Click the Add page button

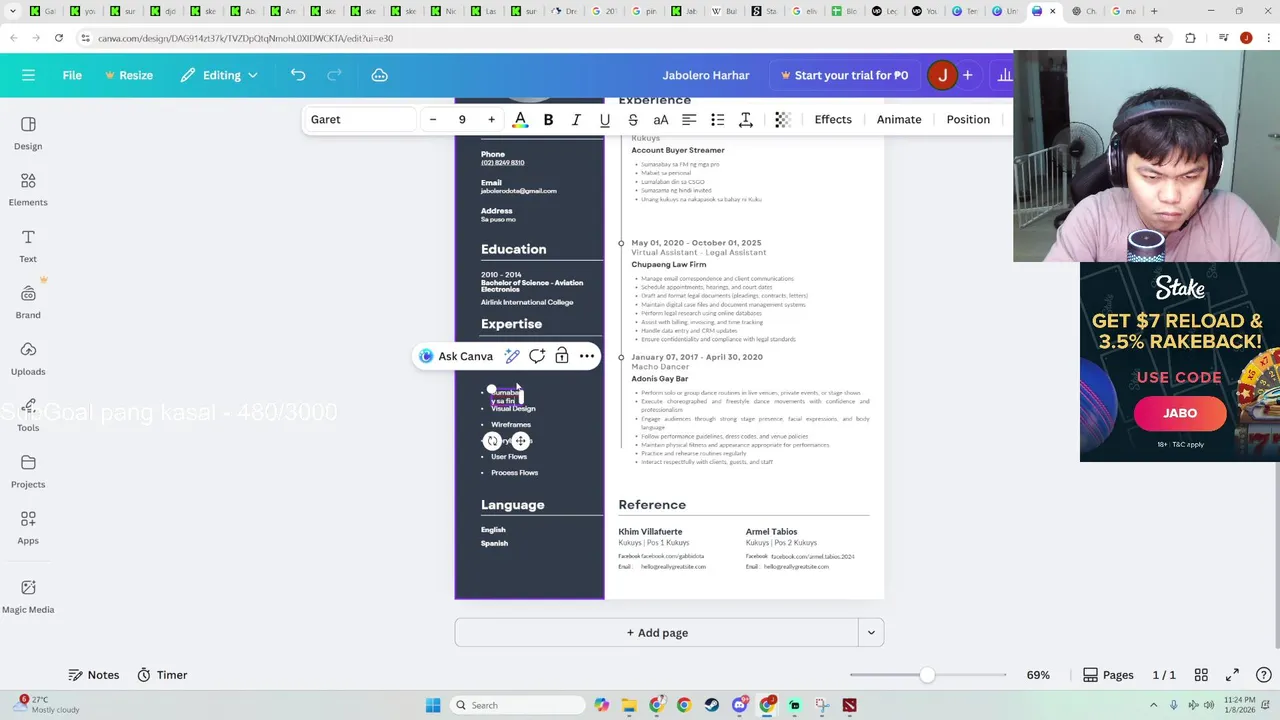pos(657,632)
